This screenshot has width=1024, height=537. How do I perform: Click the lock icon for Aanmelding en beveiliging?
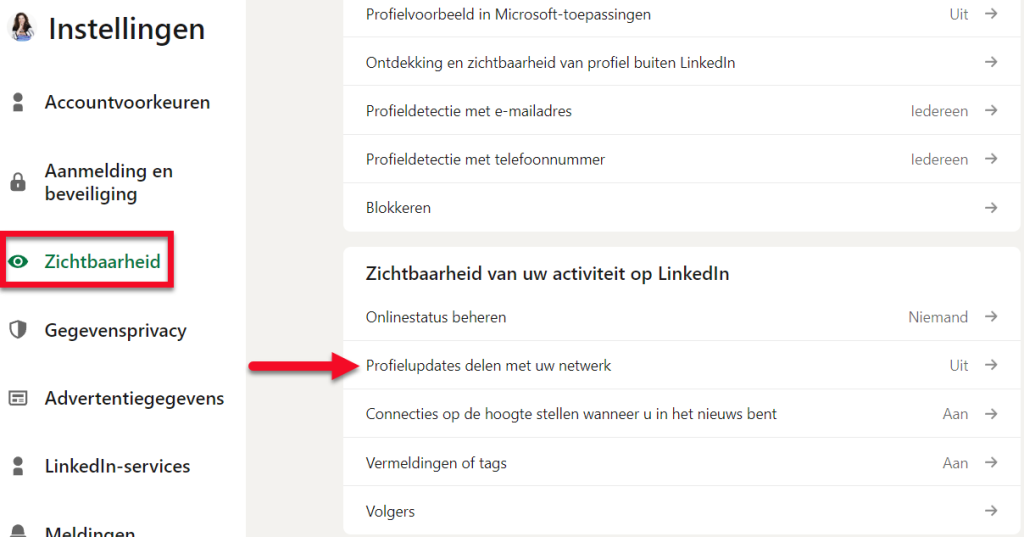tap(18, 182)
